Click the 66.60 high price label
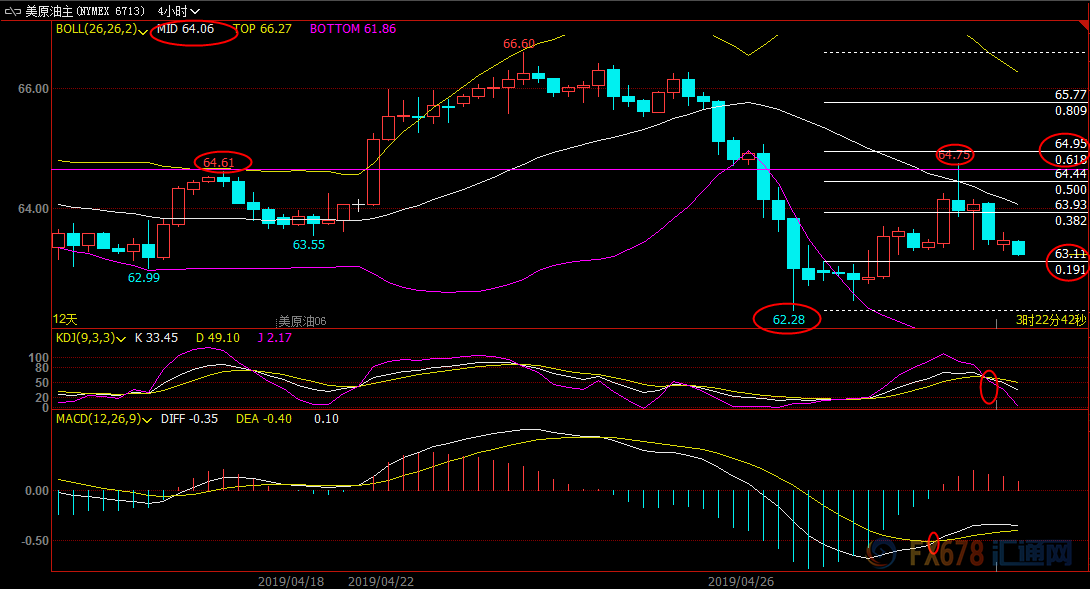The height and width of the screenshot is (589, 1090). tap(519, 44)
